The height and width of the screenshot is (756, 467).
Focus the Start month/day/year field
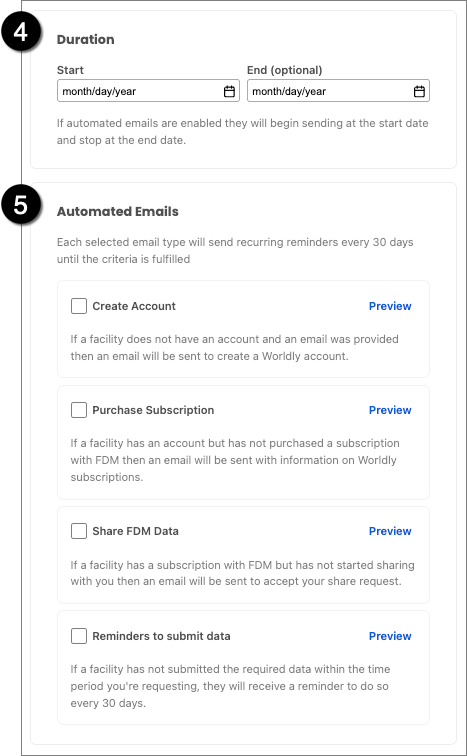148,91
